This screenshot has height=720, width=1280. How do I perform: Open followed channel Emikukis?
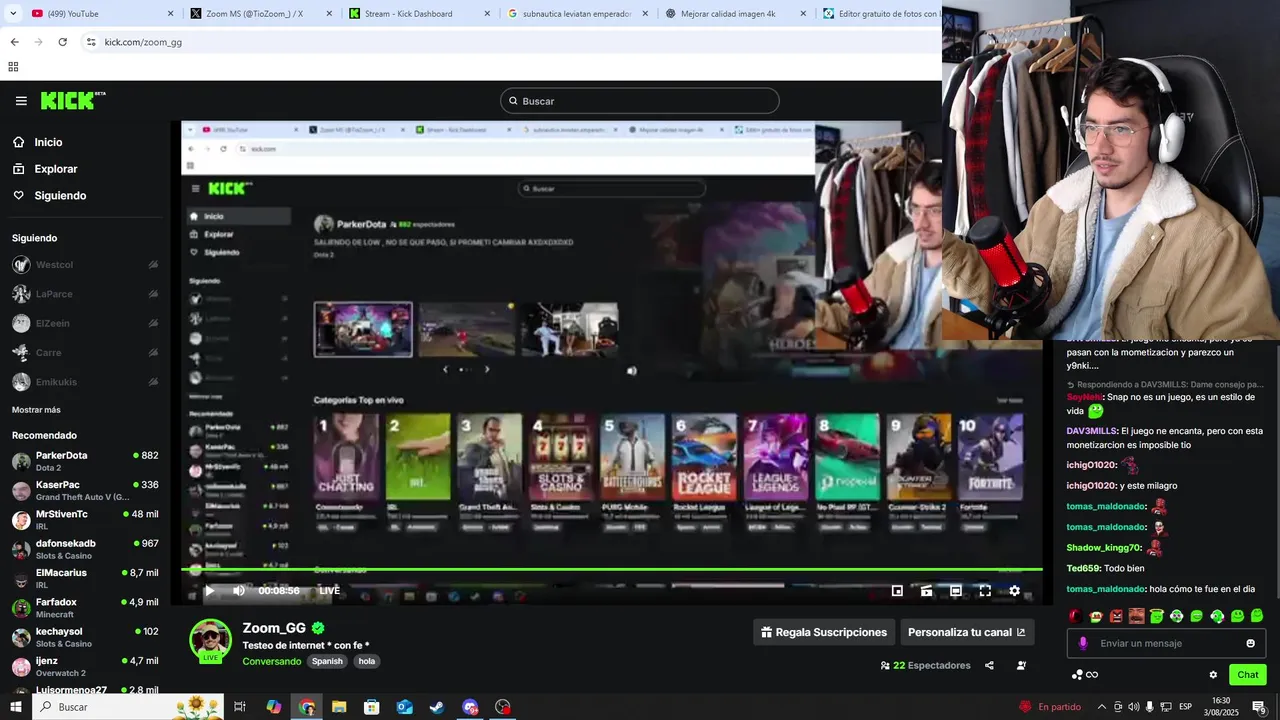click(85, 382)
